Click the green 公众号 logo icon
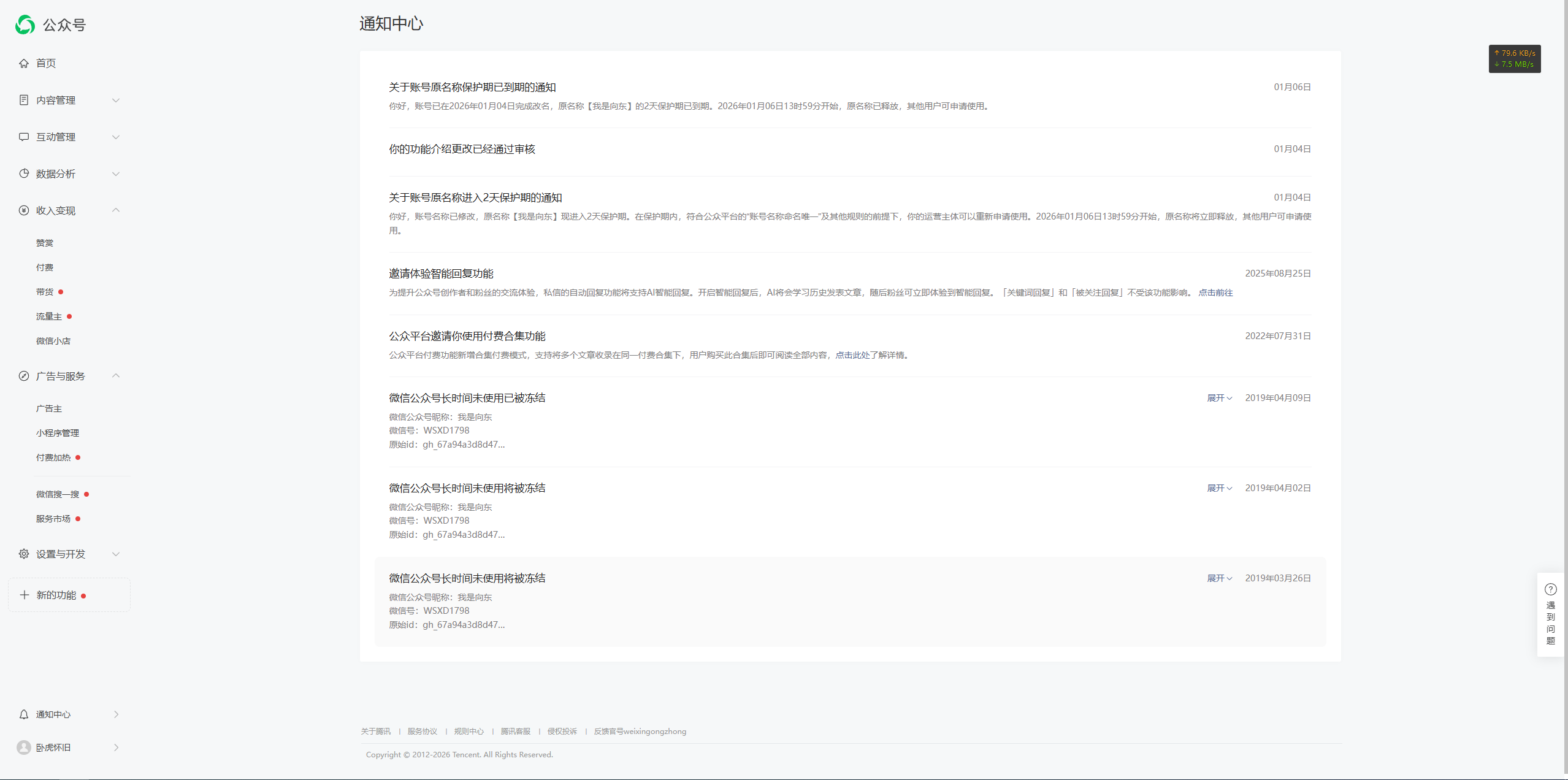Screen dimensions: 1568x780 25,25
